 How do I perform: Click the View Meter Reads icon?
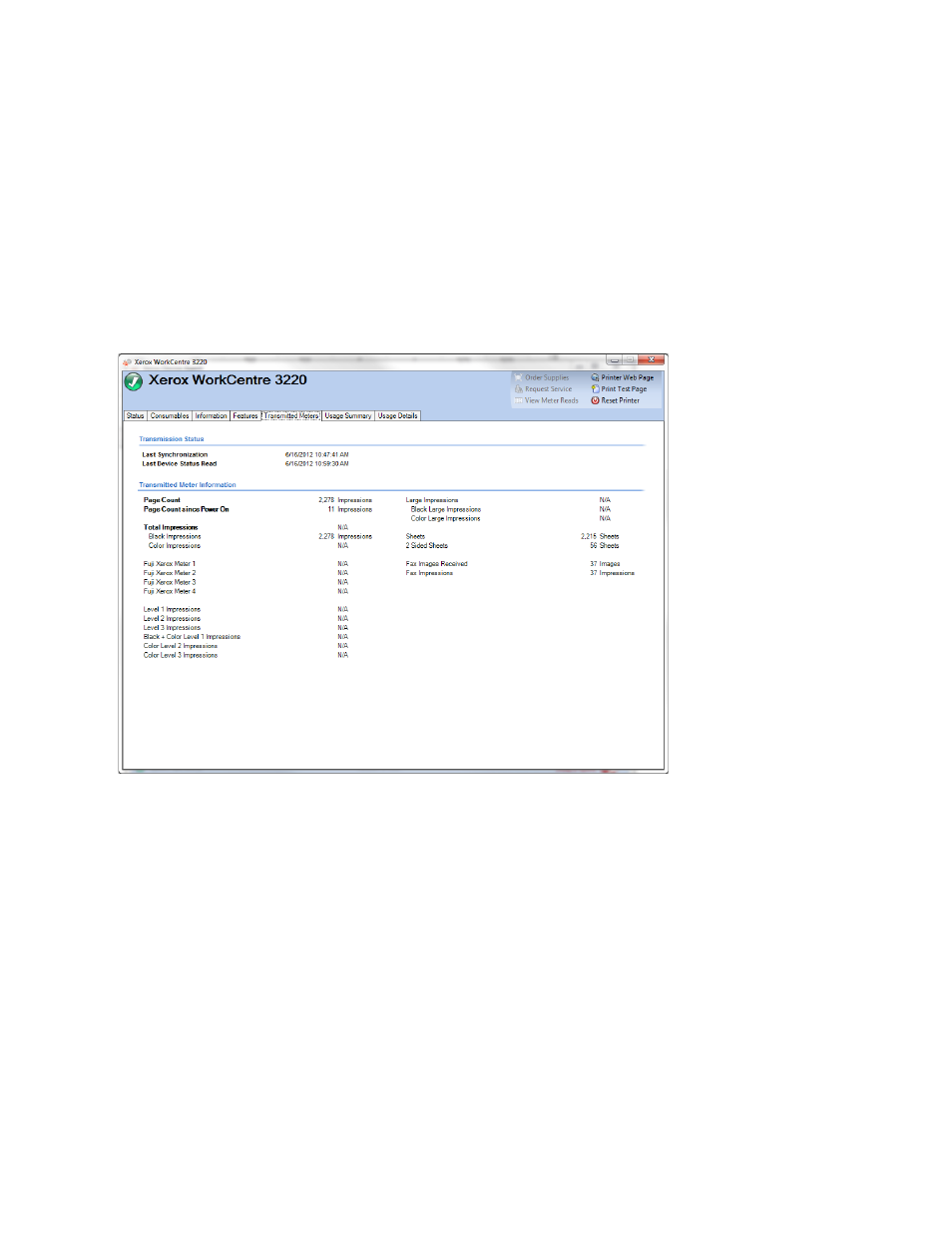click(x=519, y=400)
